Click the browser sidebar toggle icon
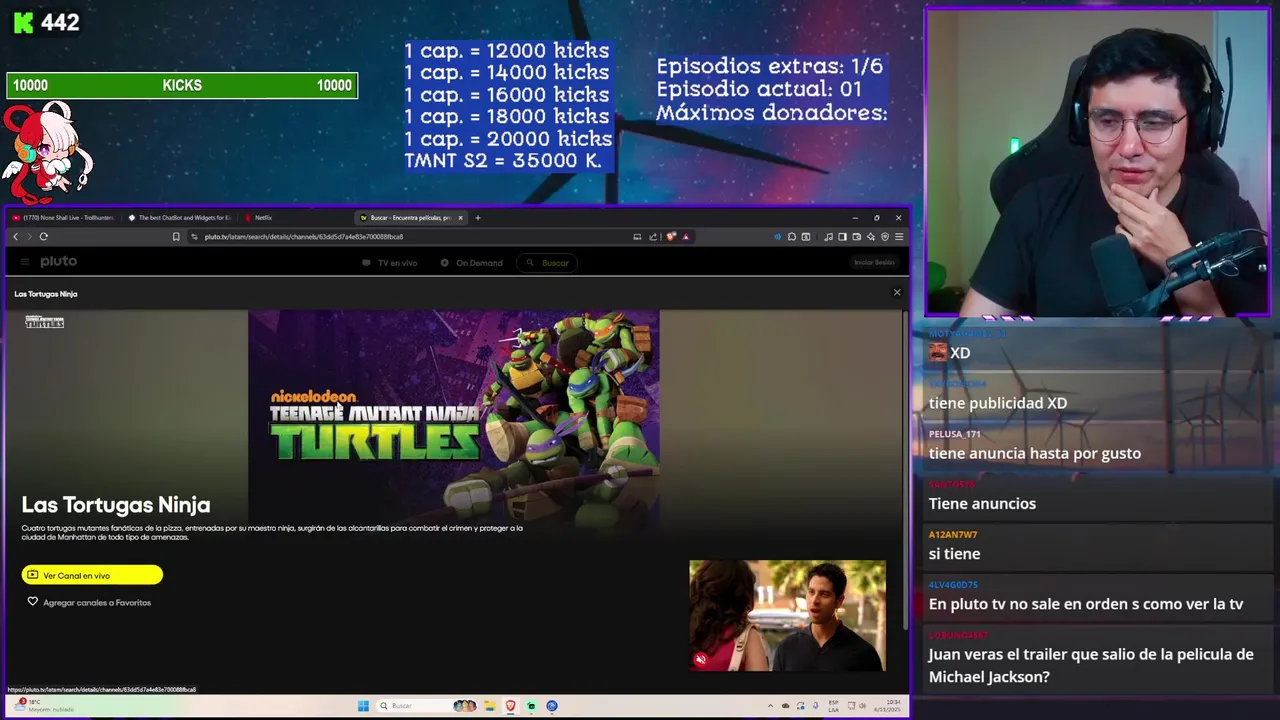This screenshot has width=1280, height=720. (842, 237)
